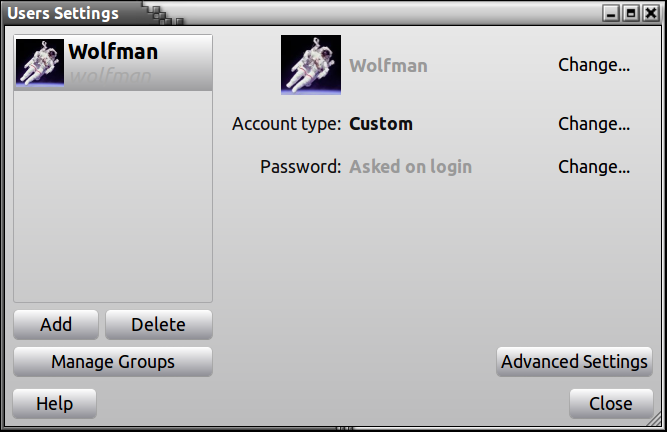Select the Wolfman user name in the list

pyautogui.click(x=113, y=52)
